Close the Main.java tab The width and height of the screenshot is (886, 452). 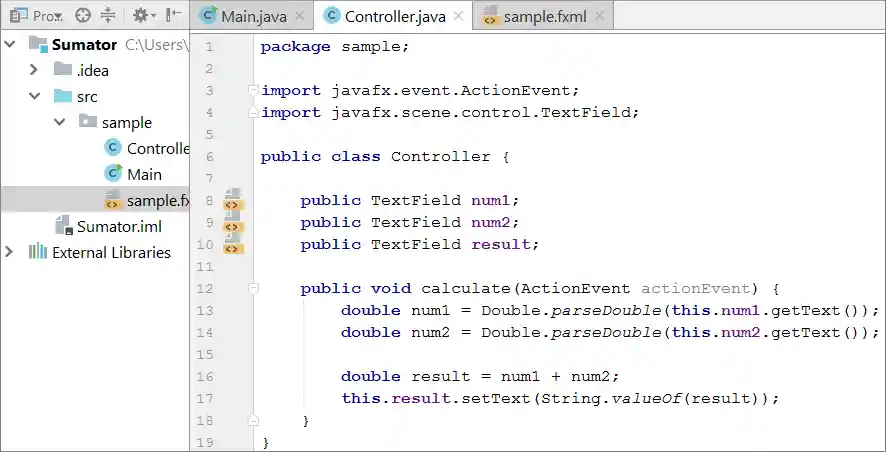[x=300, y=16]
